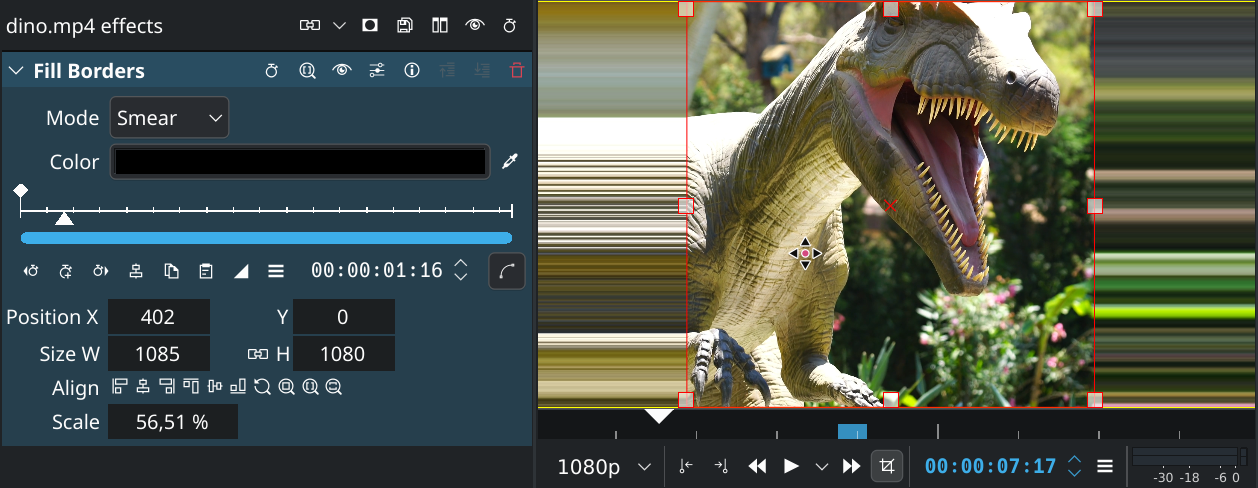This screenshot has width=1258, height=488.
Task: Click the color picker eyedropper
Action: click(x=510, y=162)
